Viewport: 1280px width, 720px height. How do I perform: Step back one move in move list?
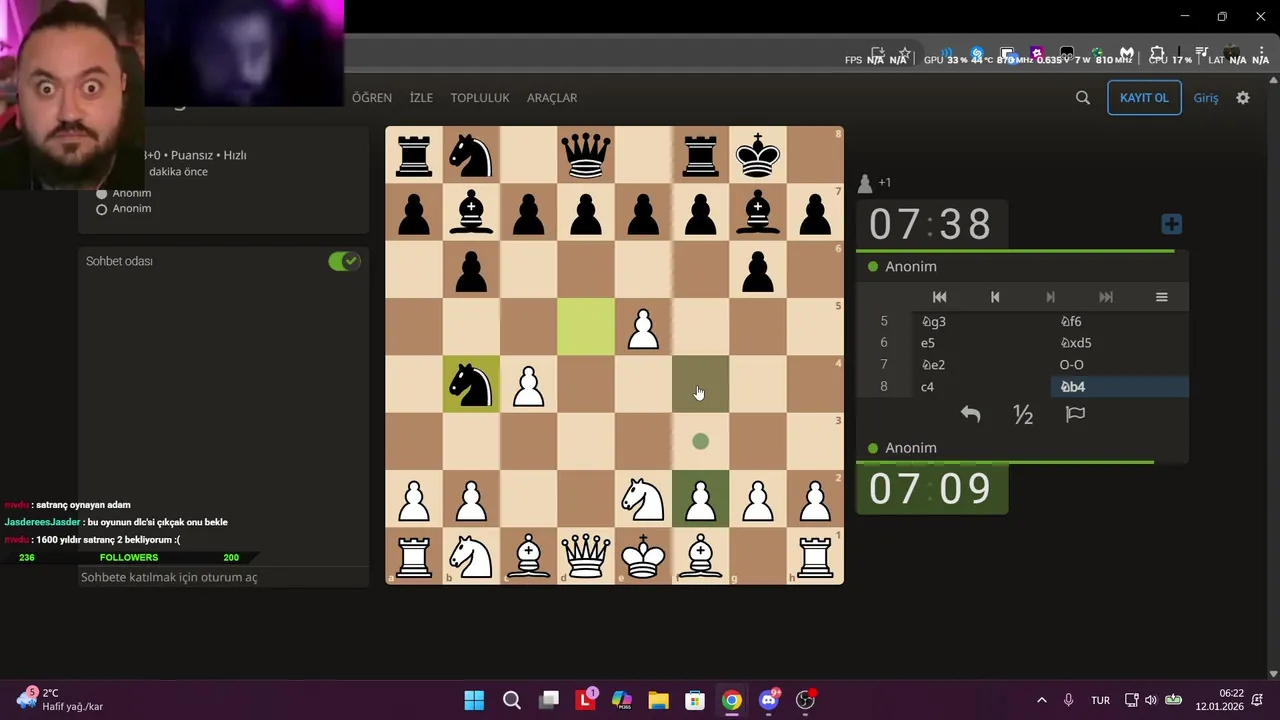pyautogui.click(x=995, y=297)
